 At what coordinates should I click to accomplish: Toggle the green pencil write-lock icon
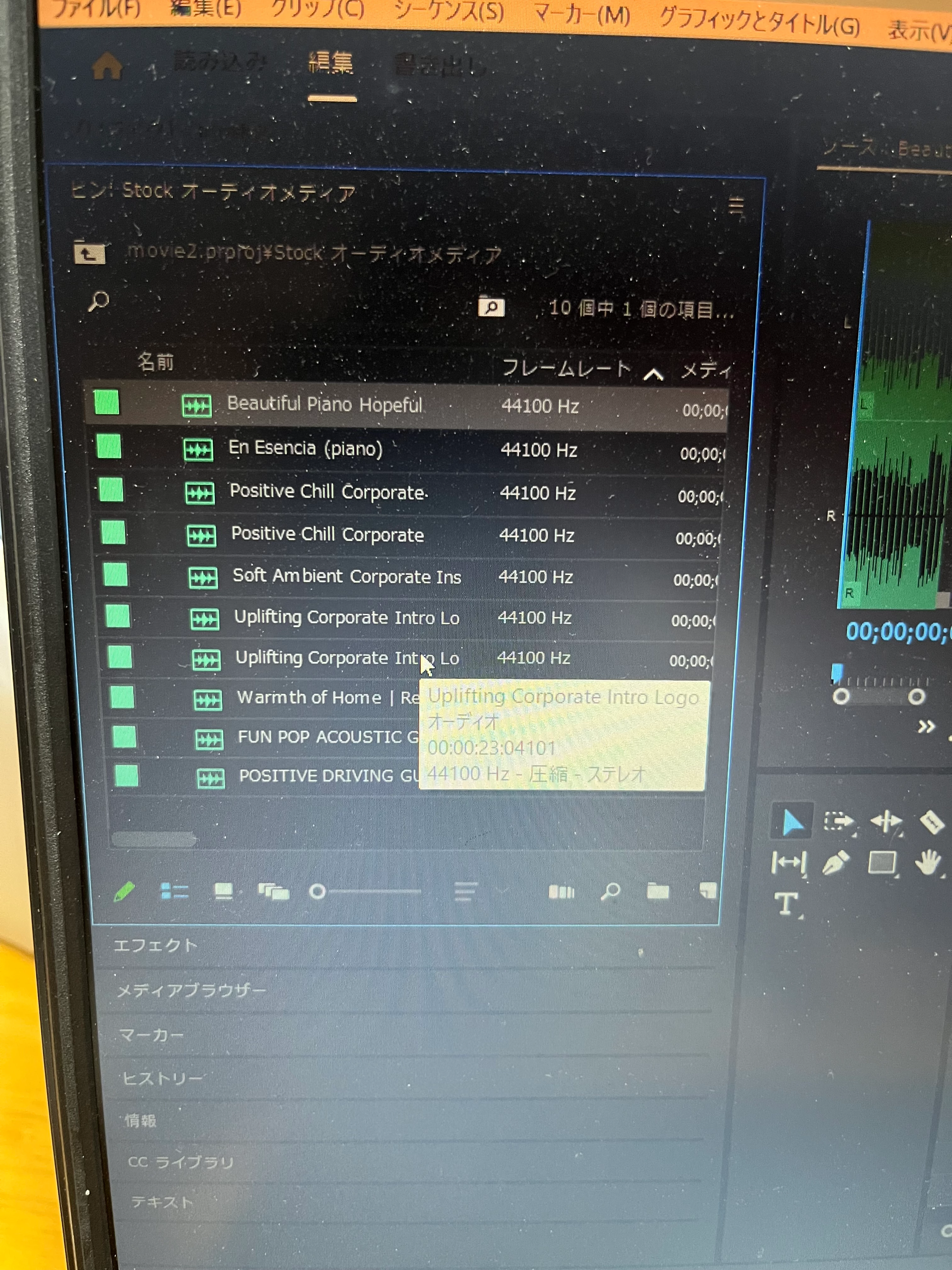125,892
